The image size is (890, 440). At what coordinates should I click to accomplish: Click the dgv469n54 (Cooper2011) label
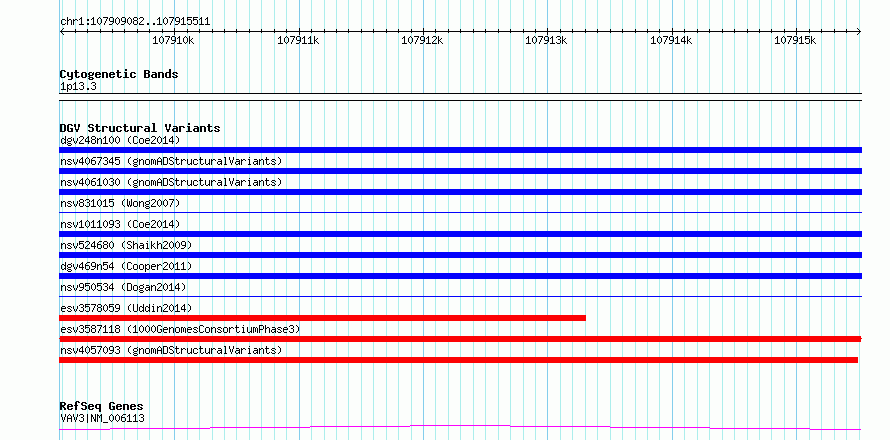[126, 266]
